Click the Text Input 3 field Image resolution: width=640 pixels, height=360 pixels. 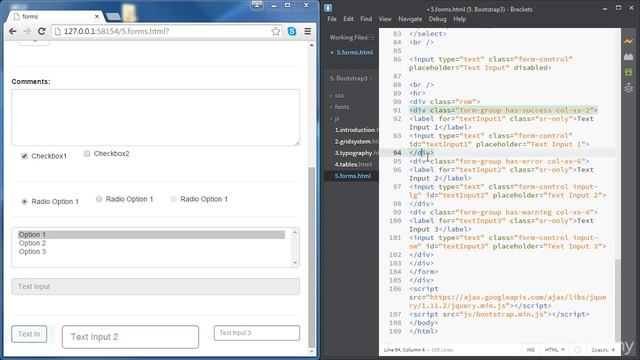coord(257,333)
